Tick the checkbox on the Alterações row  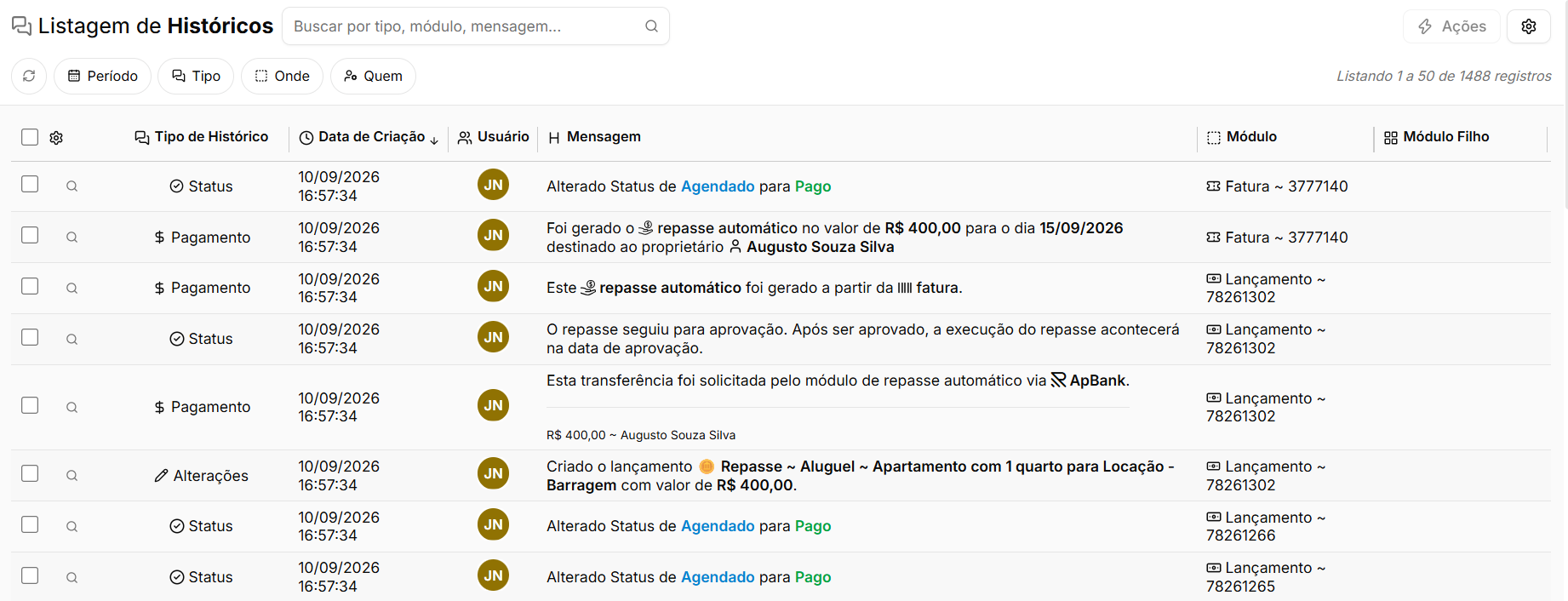pyautogui.click(x=30, y=473)
